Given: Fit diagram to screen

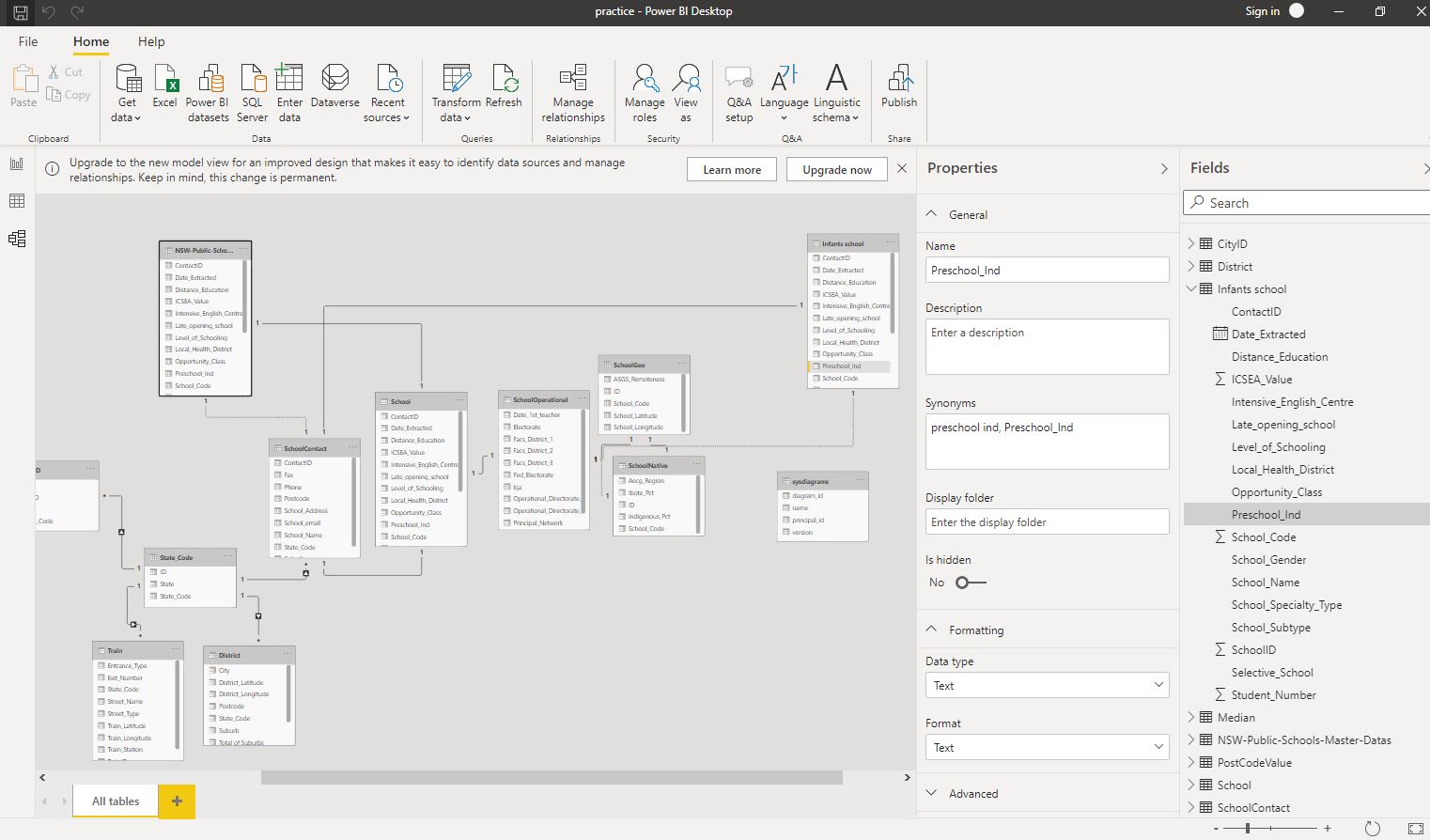Looking at the screenshot, I should coord(1416,829).
